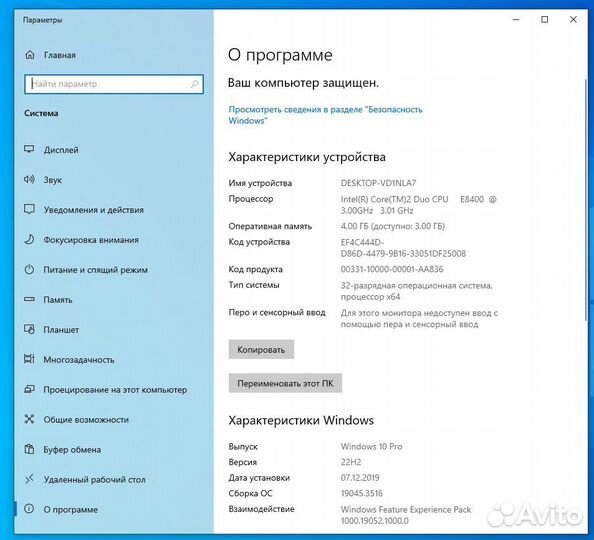
Task: Open the Безопасность Windows details link
Action: click(325, 115)
